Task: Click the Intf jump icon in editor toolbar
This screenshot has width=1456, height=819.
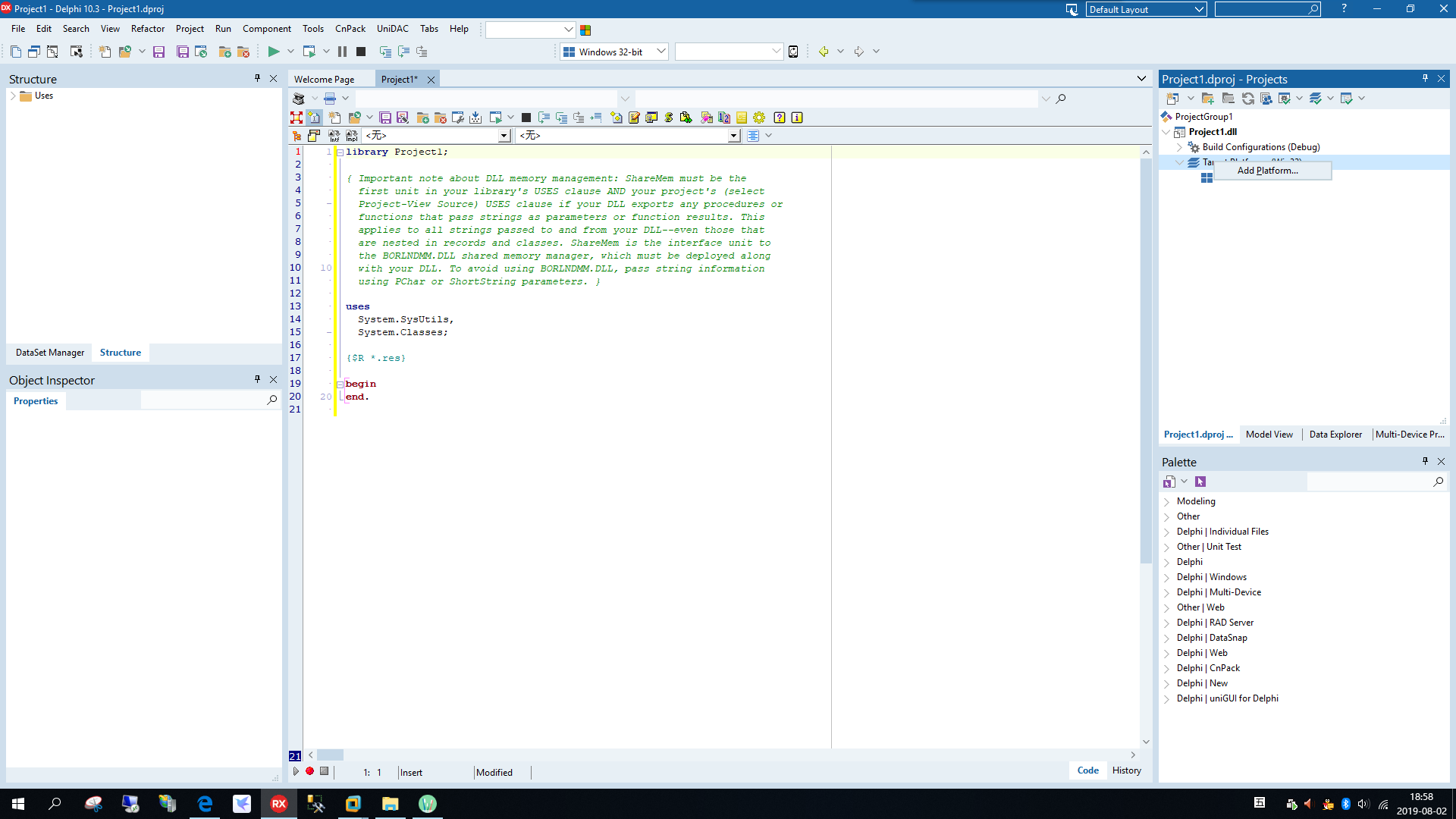Action: coord(334,136)
